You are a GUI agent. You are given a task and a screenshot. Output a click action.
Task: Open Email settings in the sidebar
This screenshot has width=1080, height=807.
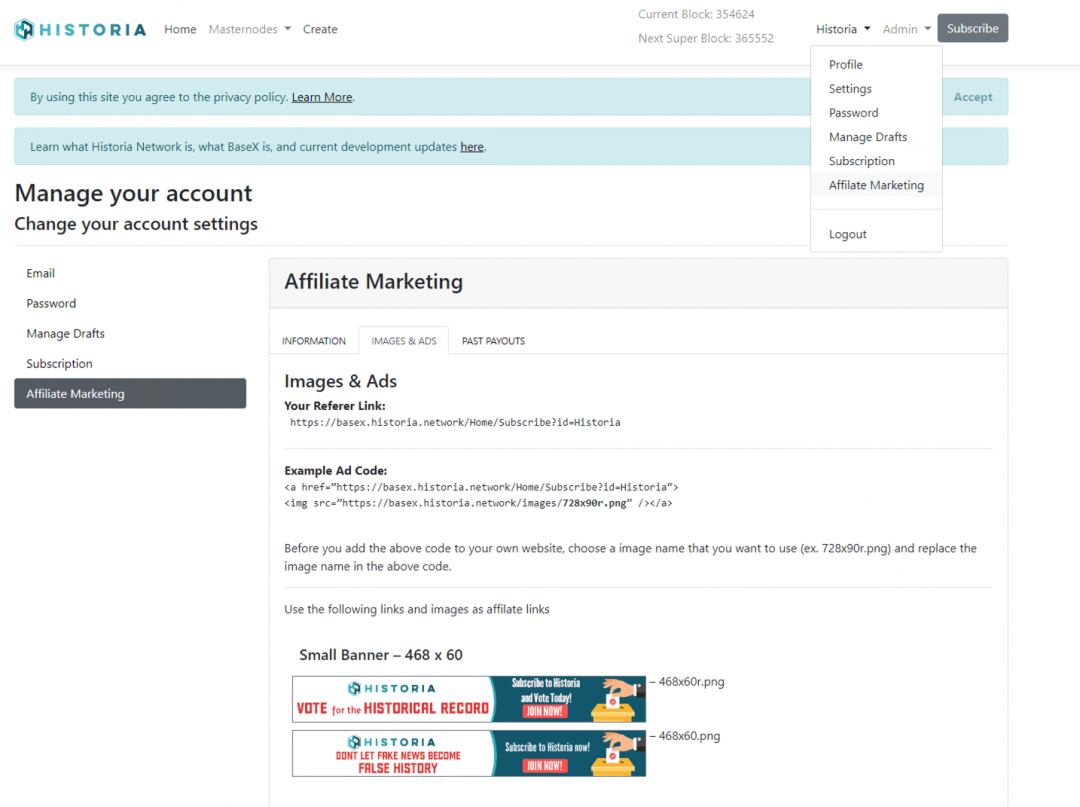click(x=41, y=273)
